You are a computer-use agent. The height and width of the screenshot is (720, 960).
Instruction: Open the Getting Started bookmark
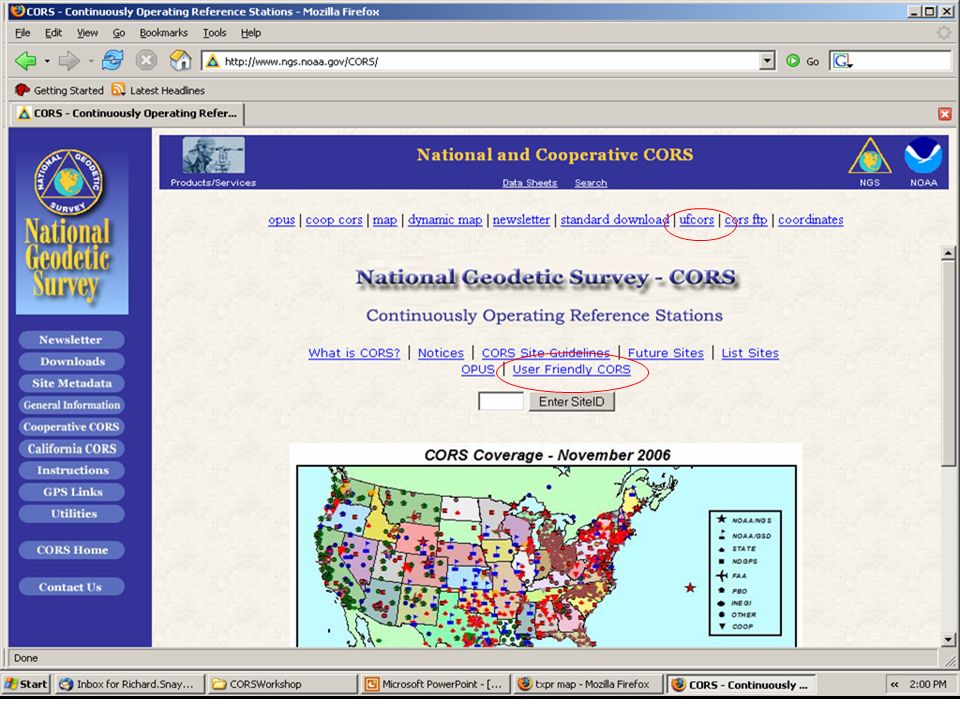click(x=59, y=90)
